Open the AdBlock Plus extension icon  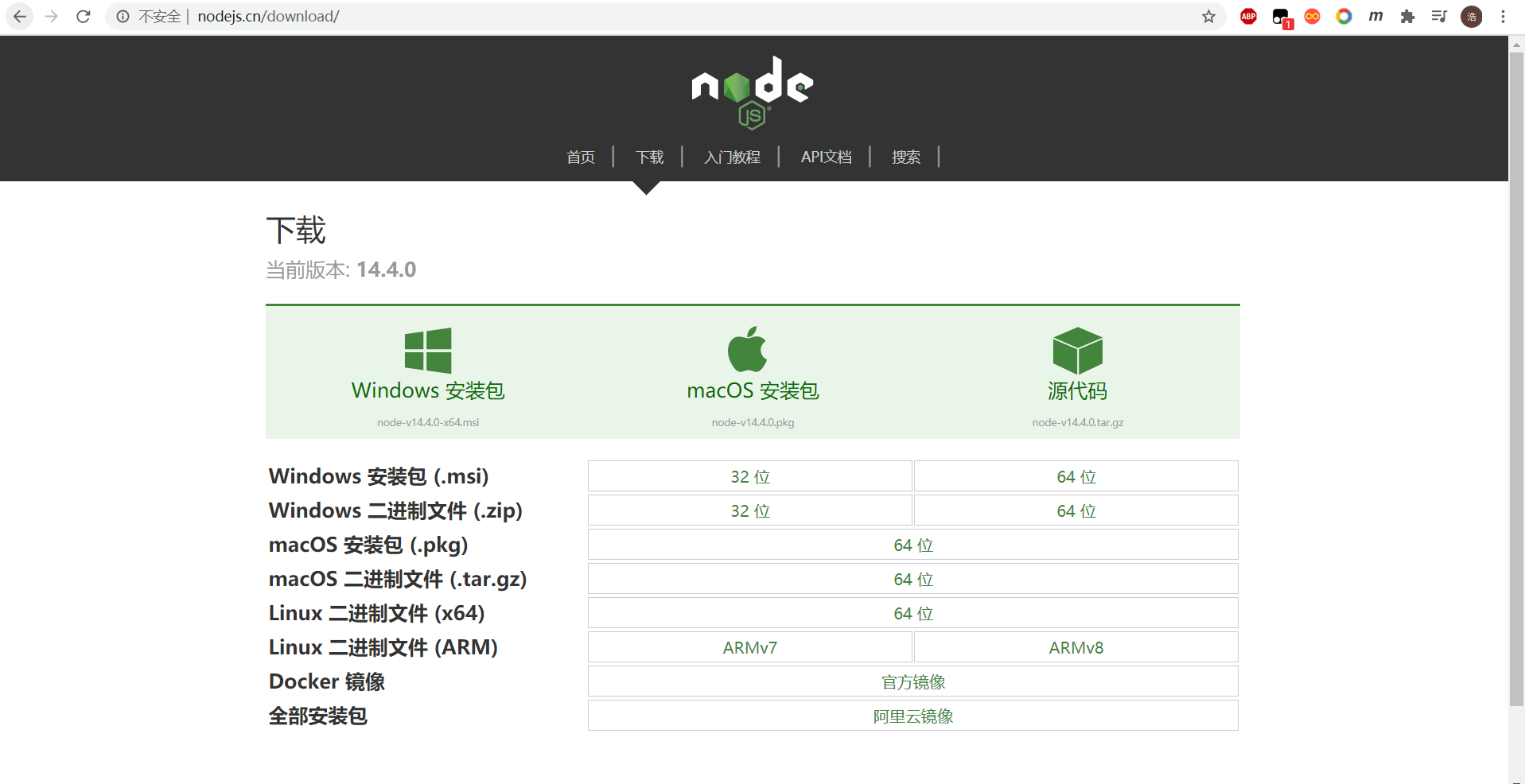coord(1248,17)
